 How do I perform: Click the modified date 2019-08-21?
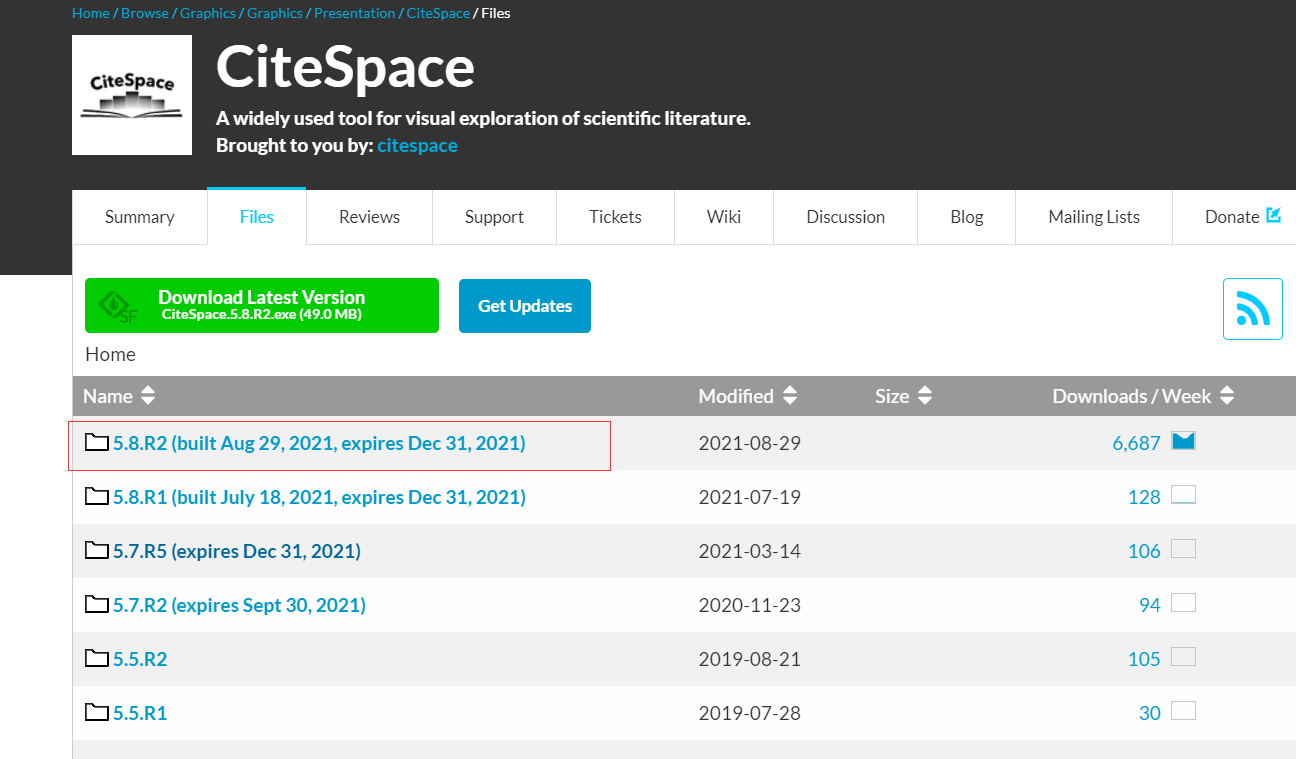click(750, 659)
